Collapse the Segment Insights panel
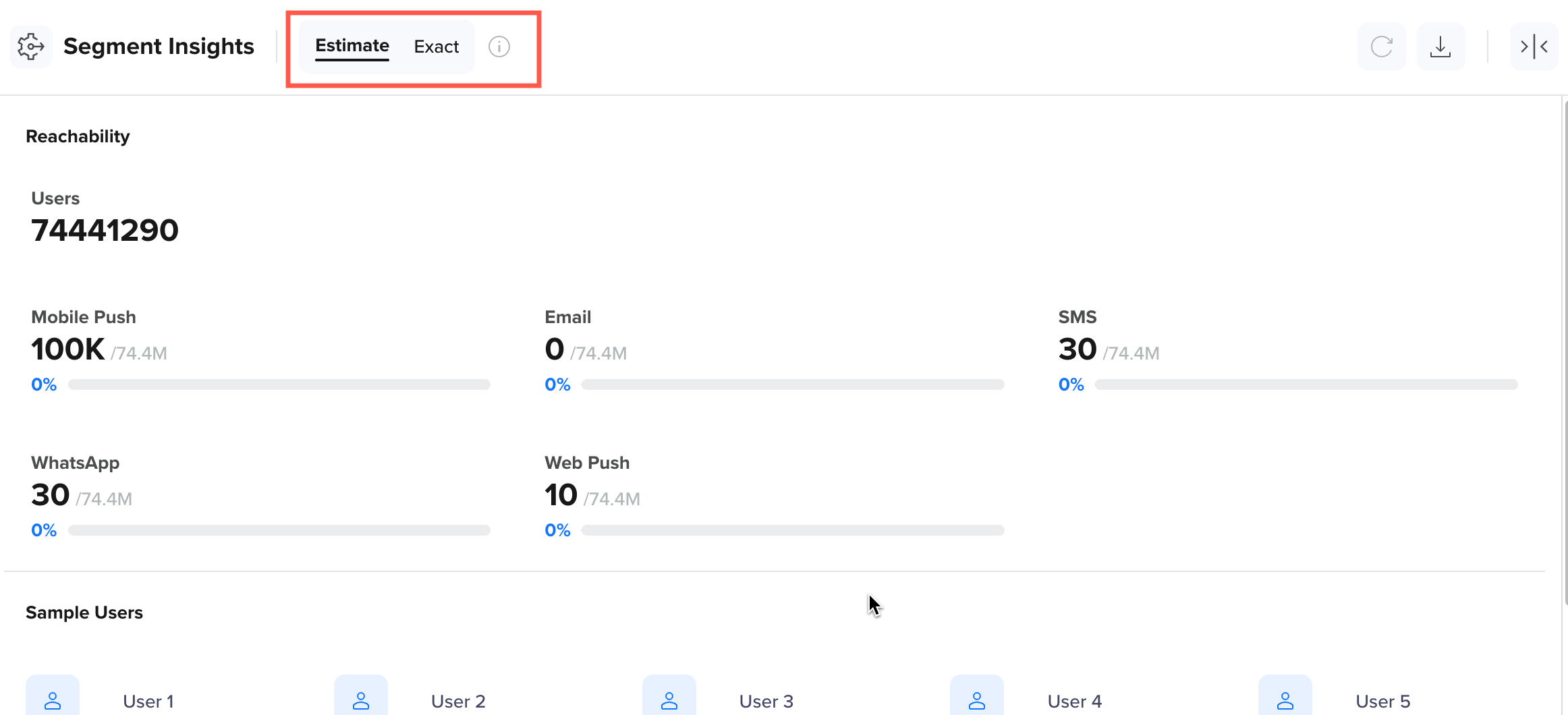This screenshot has height=715, width=1568. [1534, 46]
